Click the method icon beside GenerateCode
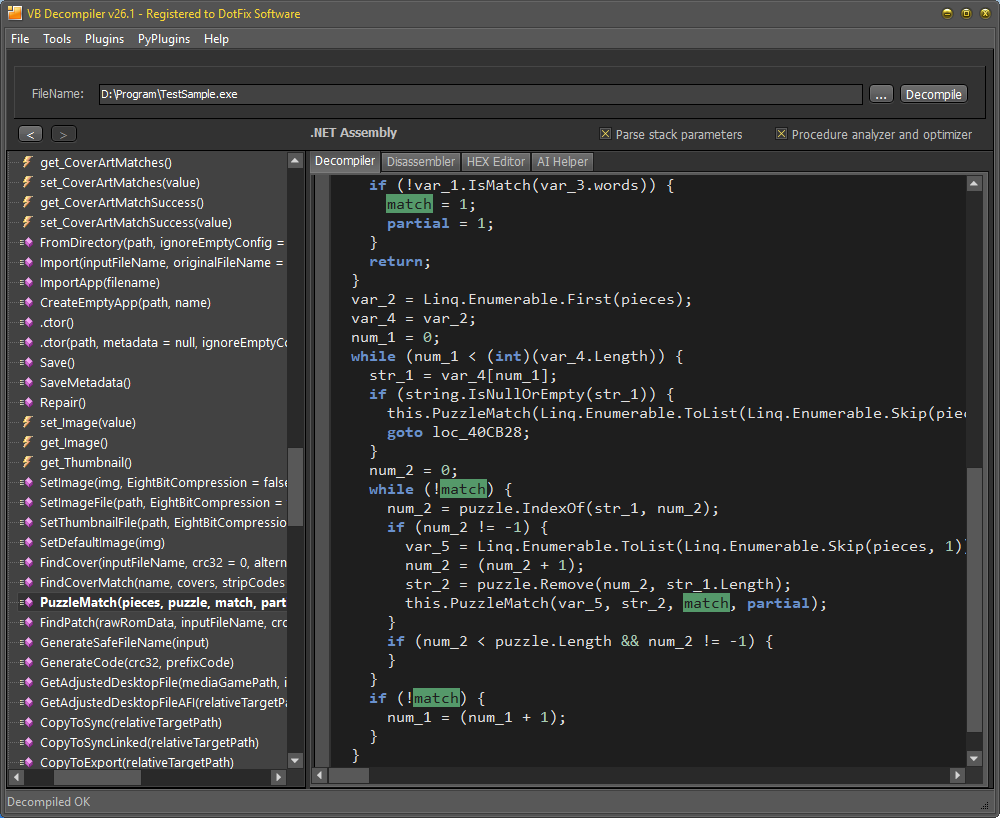This screenshot has height=818, width=1000. pos(26,662)
